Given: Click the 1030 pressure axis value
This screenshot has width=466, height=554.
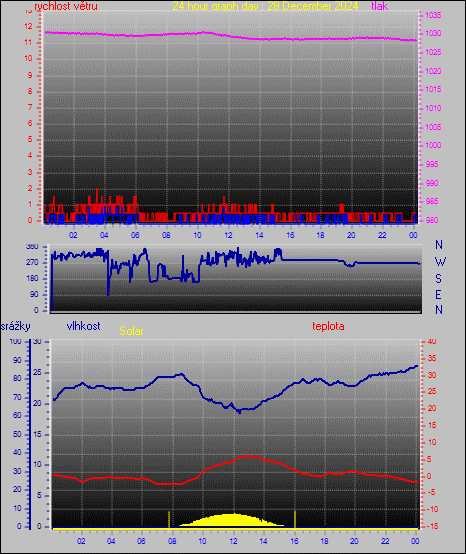Looking at the screenshot, I should point(433,33).
